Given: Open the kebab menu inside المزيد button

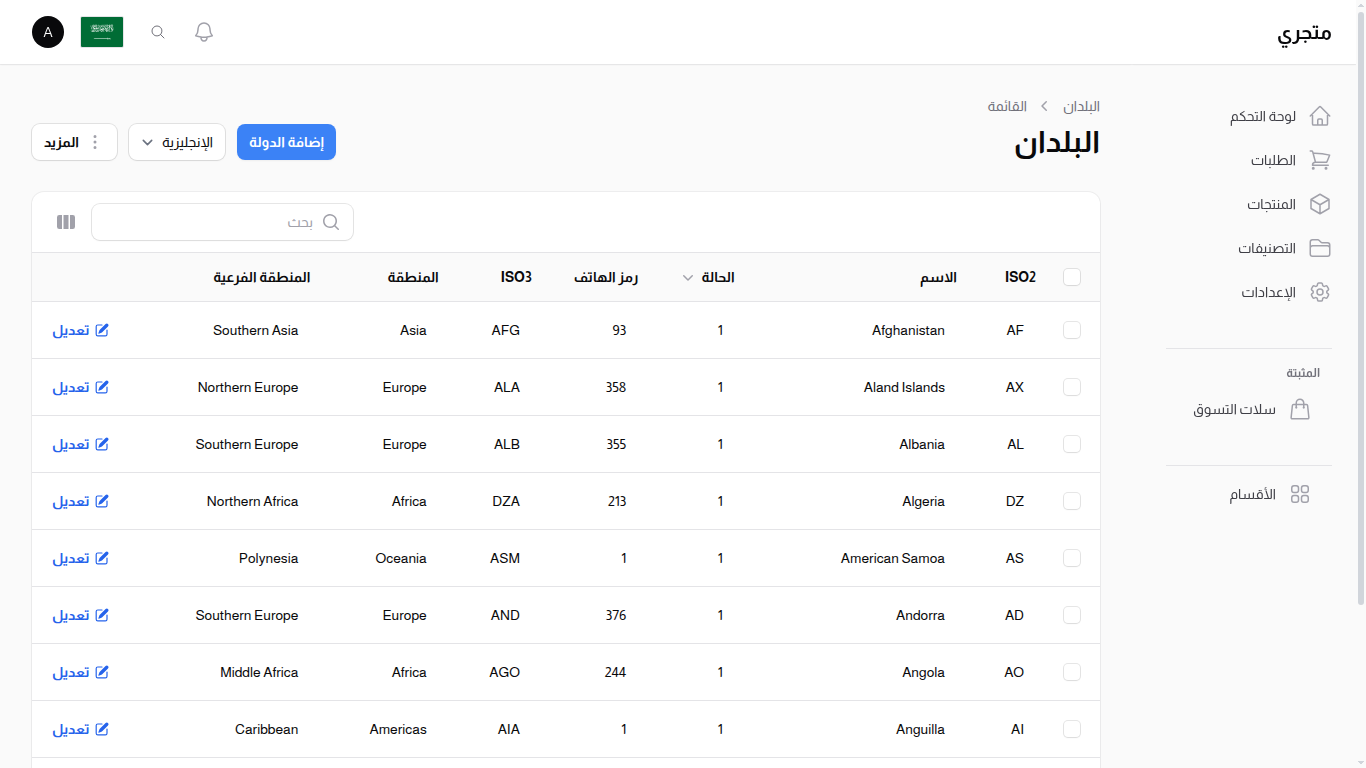Looking at the screenshot, I should tap(96, 142).
